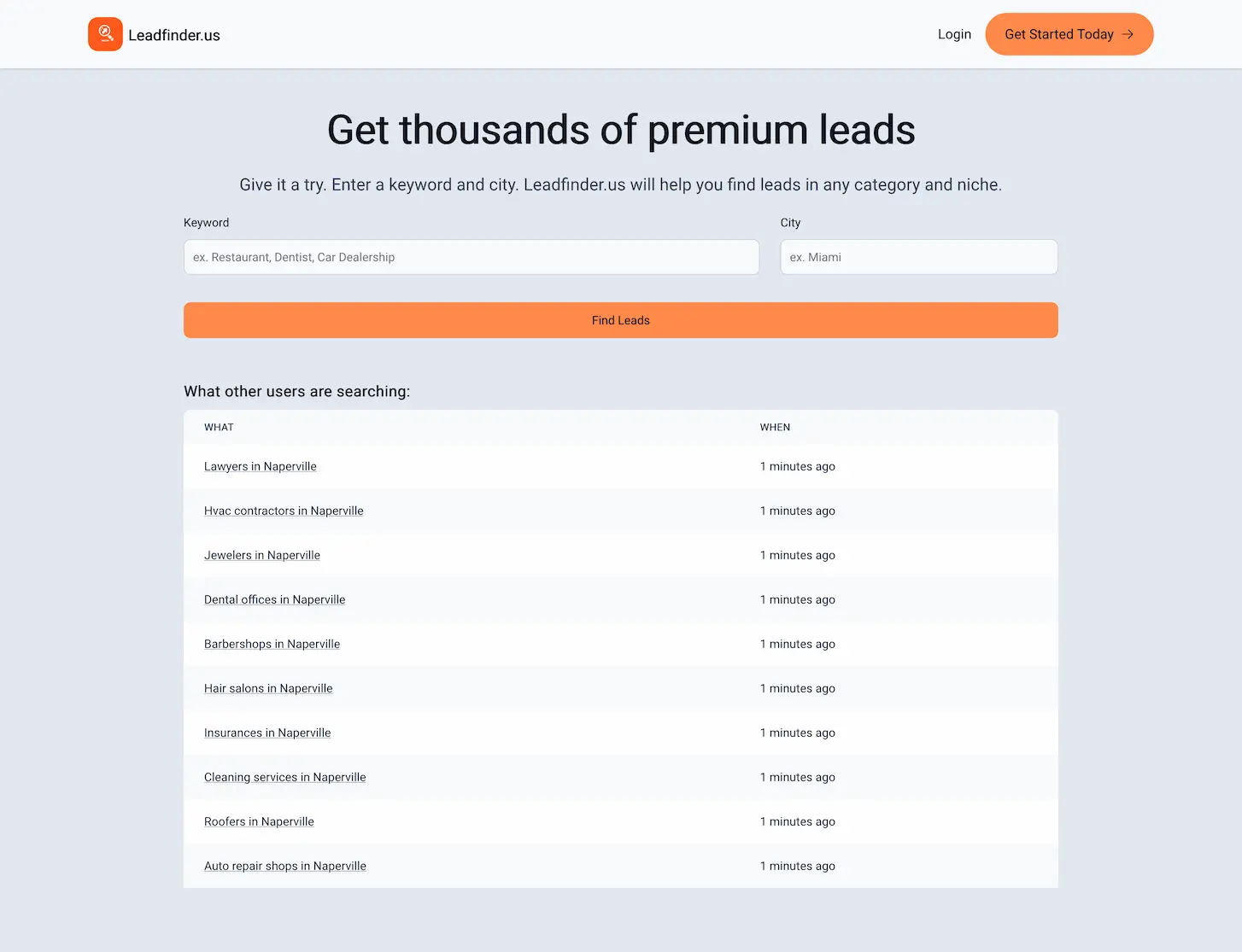Open the Roofers in Naperville link
This screenshot has width=1242, height=952.
tap(259, 821)
